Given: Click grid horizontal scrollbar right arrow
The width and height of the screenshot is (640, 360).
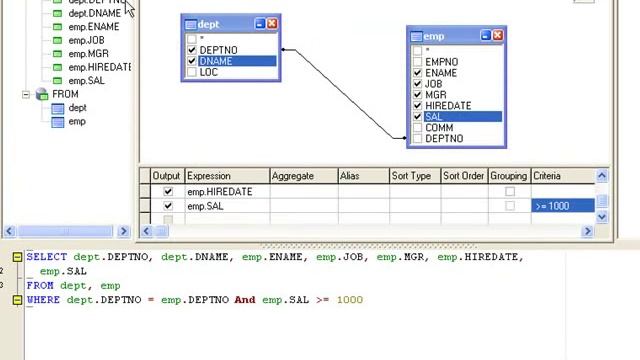Looking at the screenshot, I should [x=587, y=231].
